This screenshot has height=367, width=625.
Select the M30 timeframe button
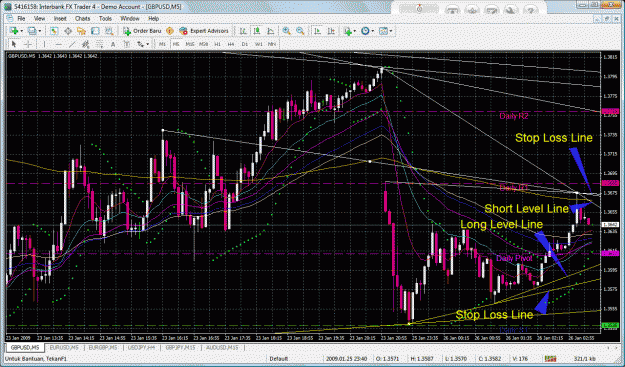tap(204, 44)
